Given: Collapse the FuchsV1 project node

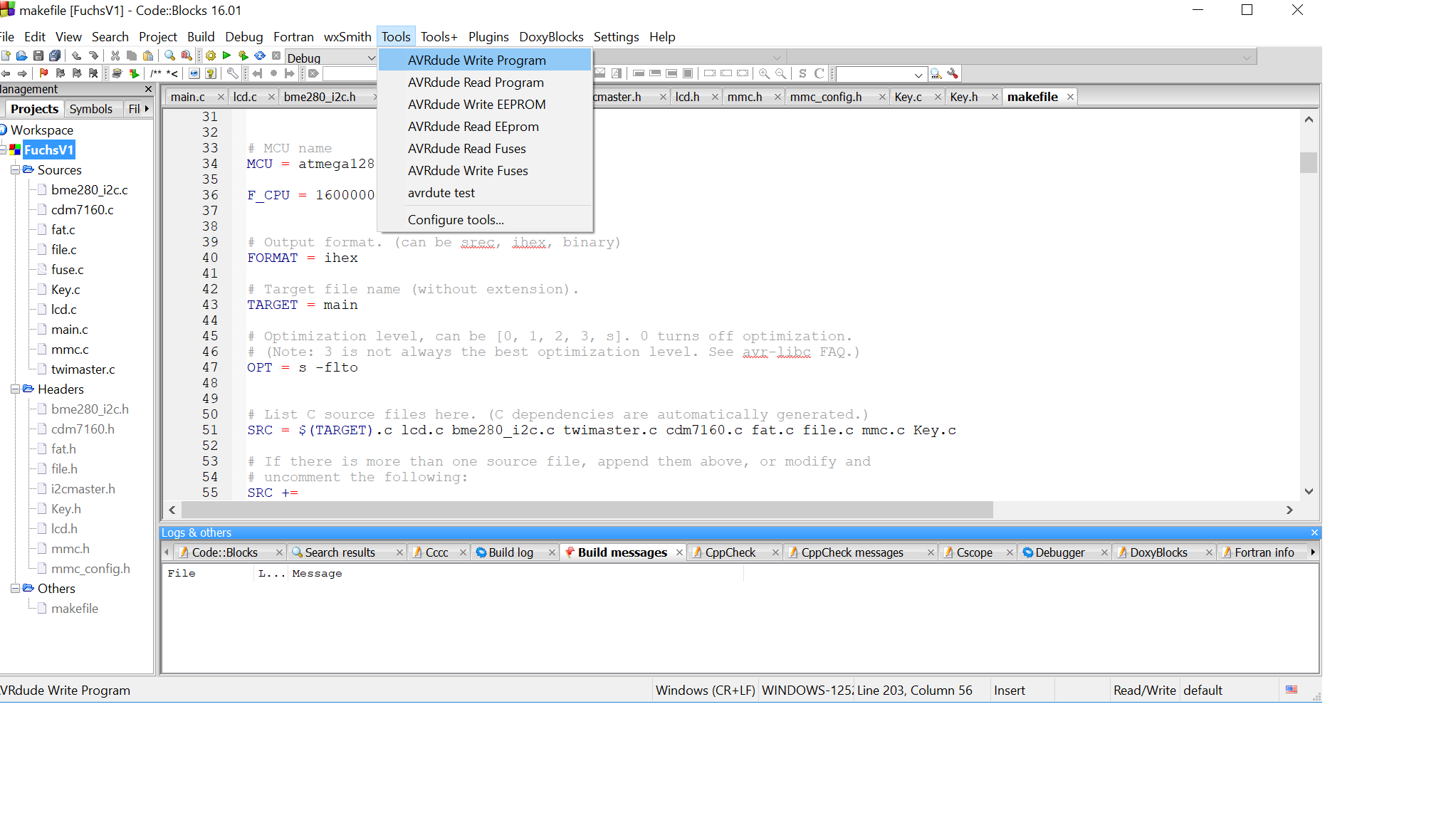Looking at the screenshot, I should coord(3,150).
